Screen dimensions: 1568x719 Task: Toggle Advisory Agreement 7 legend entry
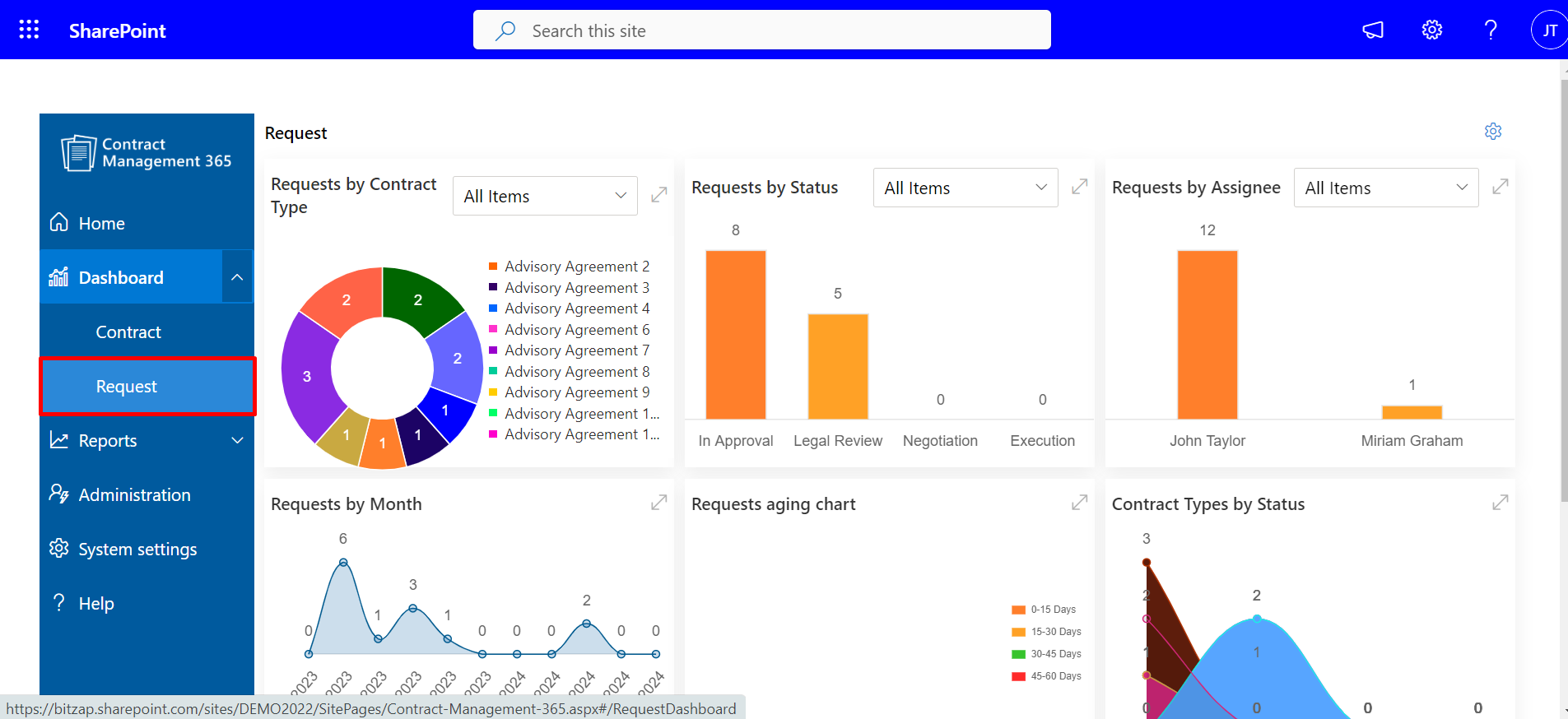pyautogui.click(x=570, y=350)
